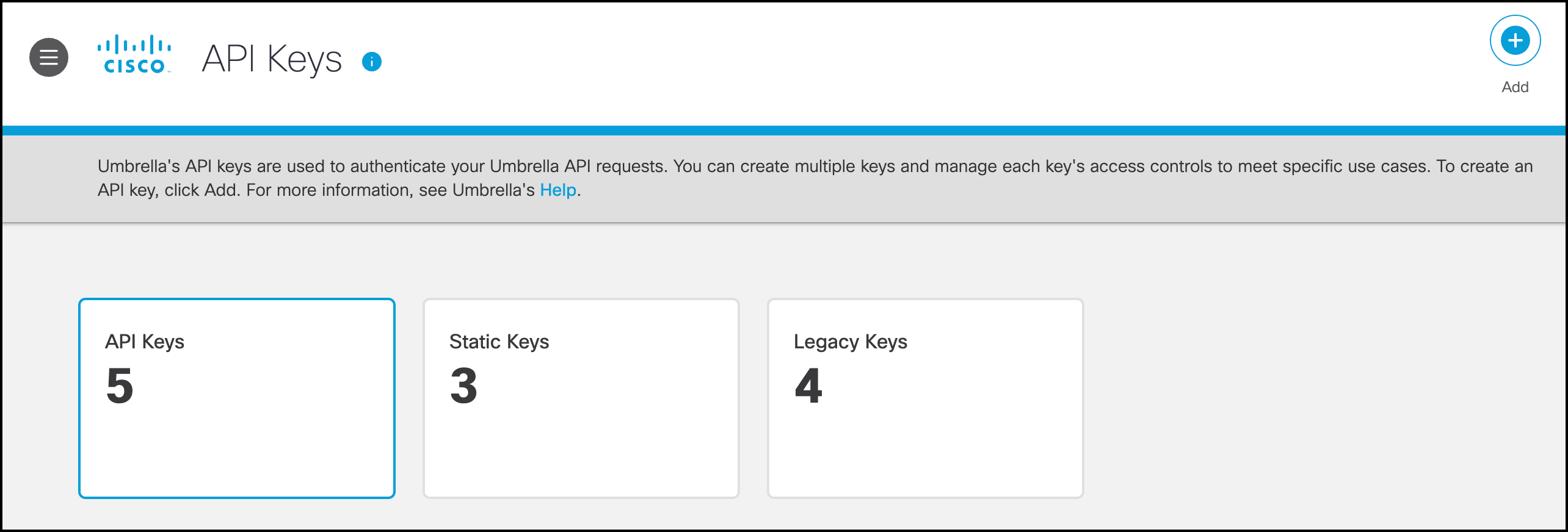Click the circled plus in the top right
The image size is (1568, 532).
[x=1514, y=40]
